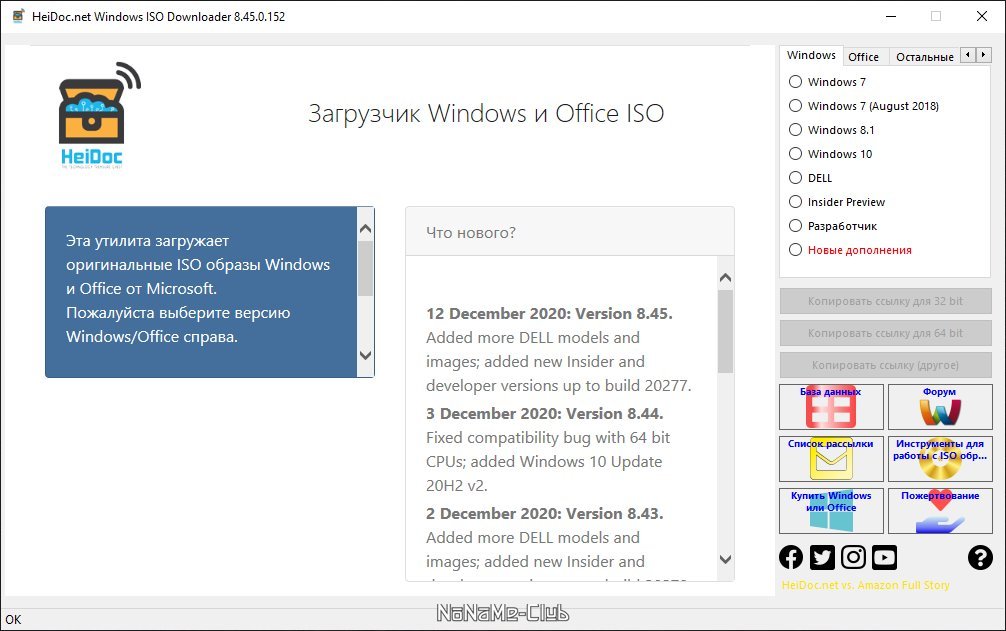Viewport: 1006px width, 631px height.
Task: Select the Insider Preview radio button
Action: tap(795, 202)
